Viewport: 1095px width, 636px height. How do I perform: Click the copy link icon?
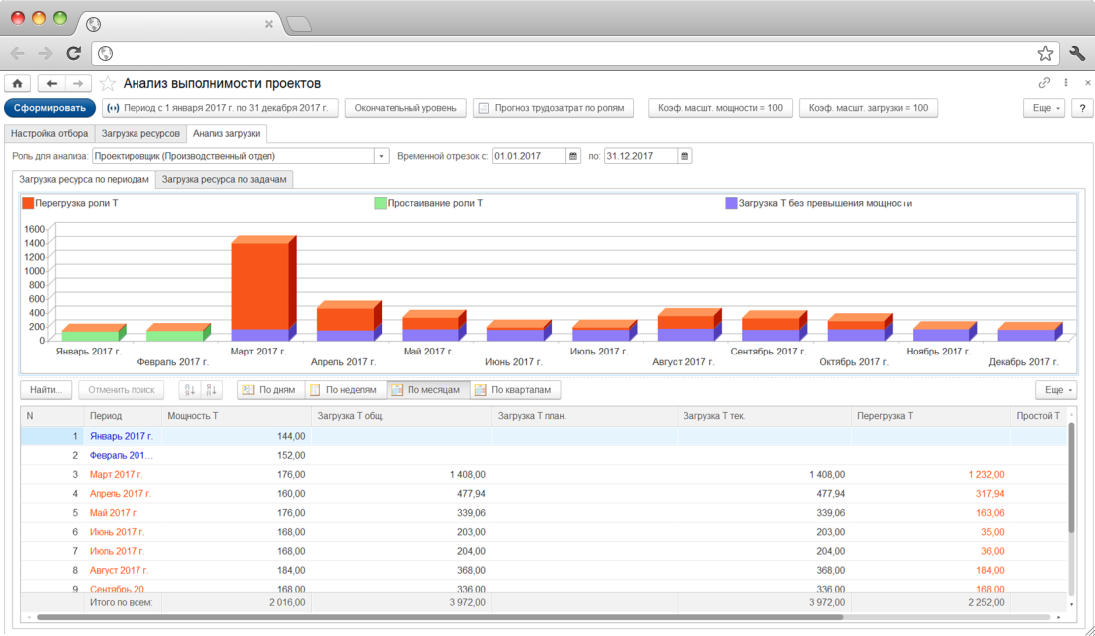(1044, 84)
